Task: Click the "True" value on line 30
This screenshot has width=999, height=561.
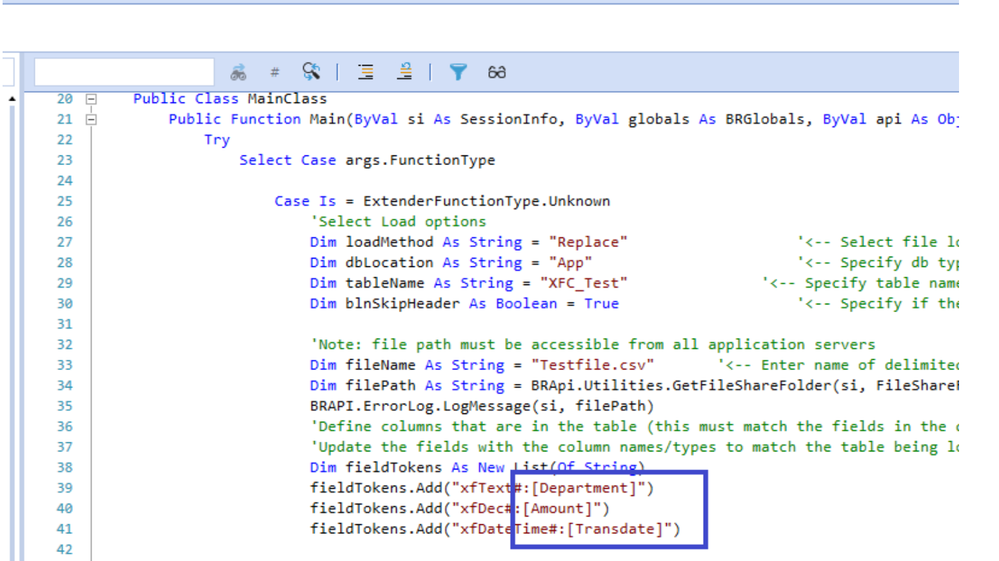Action: [601, 304]
